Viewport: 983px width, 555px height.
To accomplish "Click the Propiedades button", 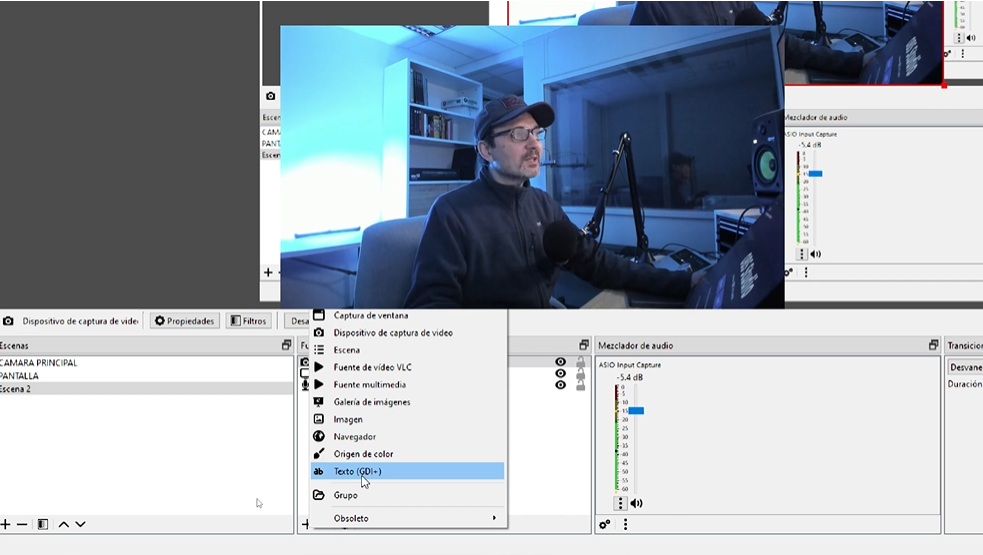I will click(184, 321).
